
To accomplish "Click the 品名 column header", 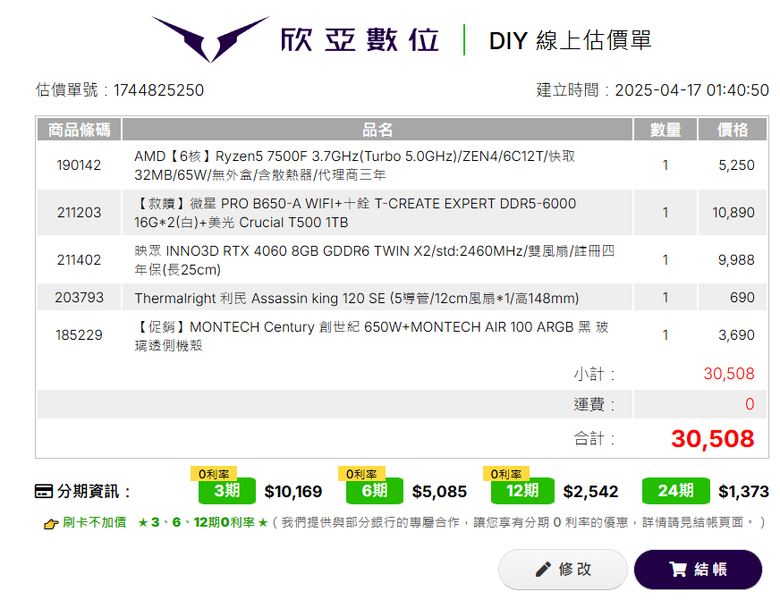I will 377,130.
